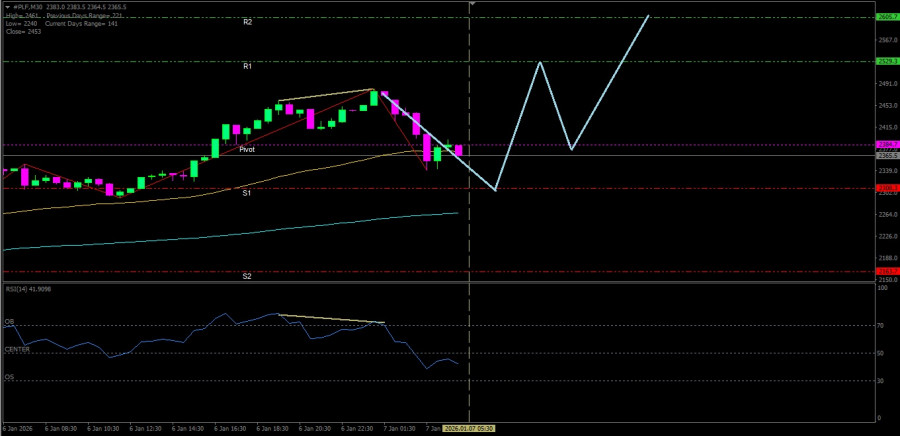Click the OB overbought level label
This screenshot has height=436, width=900.
(x=9, y=322)
